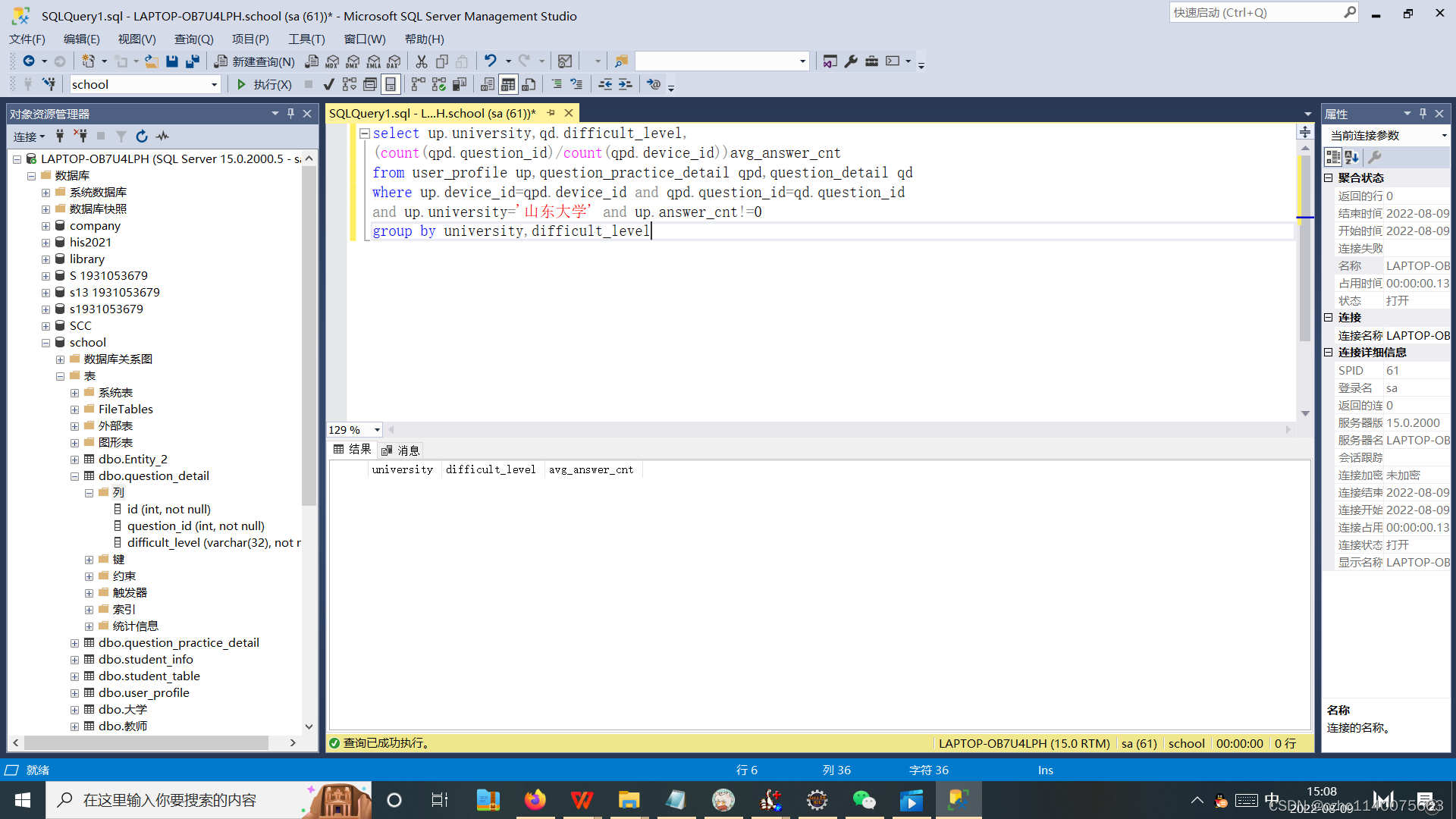Open Activity Monitor from Object Explorer toolbar
1456x819 pixels.
click(x=162, y=136)
